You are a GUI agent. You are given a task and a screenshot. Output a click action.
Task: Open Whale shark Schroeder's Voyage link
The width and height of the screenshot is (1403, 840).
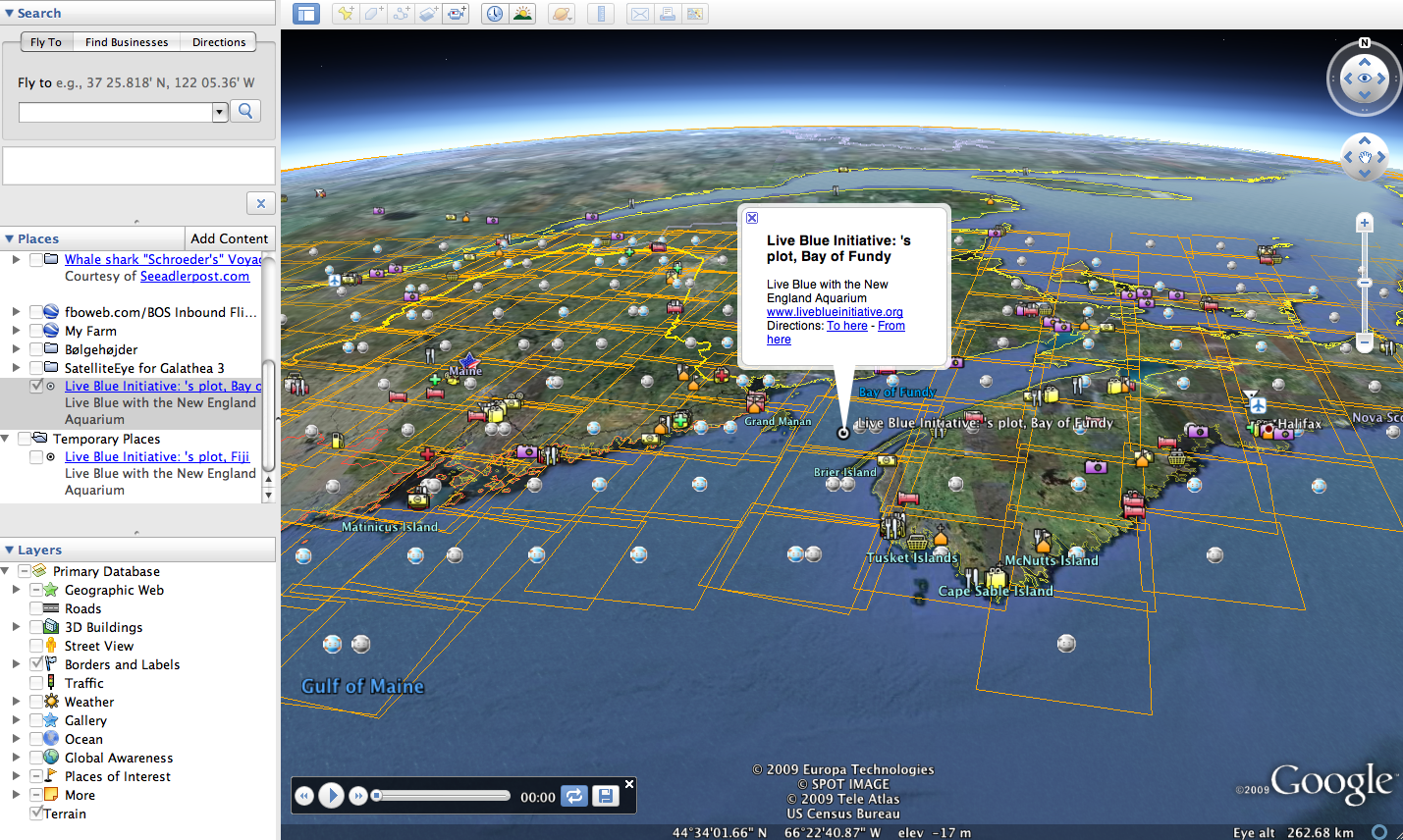point(163,259)
